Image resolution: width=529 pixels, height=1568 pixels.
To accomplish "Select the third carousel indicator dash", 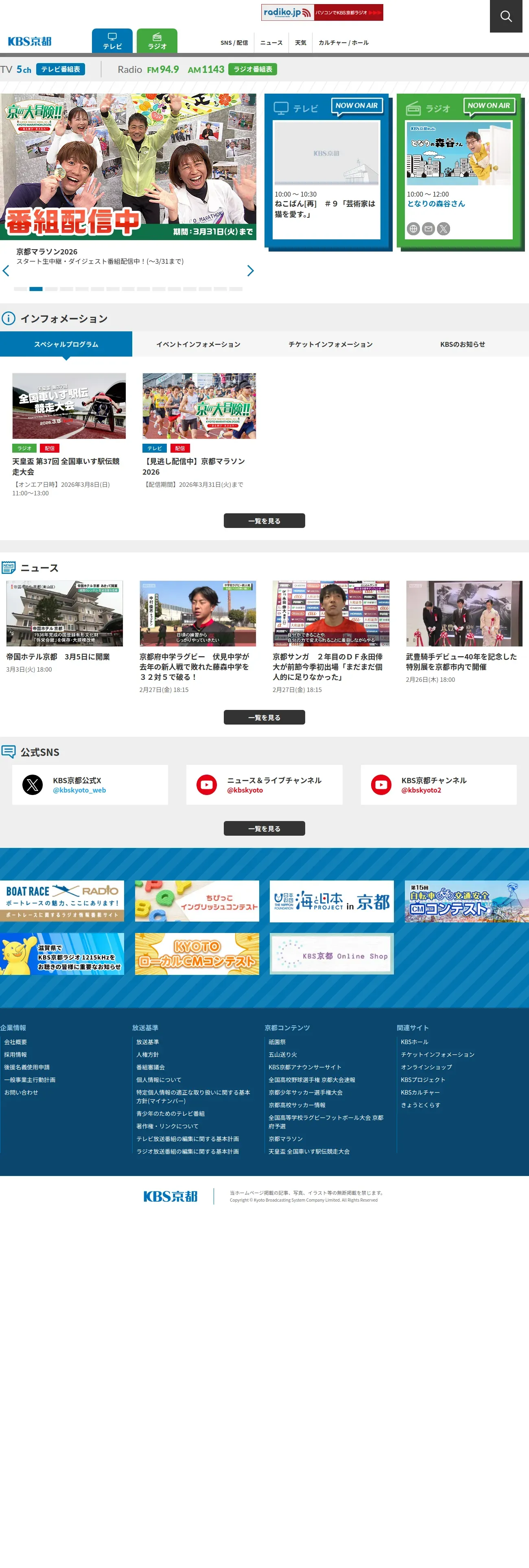I will pos(51,289).
